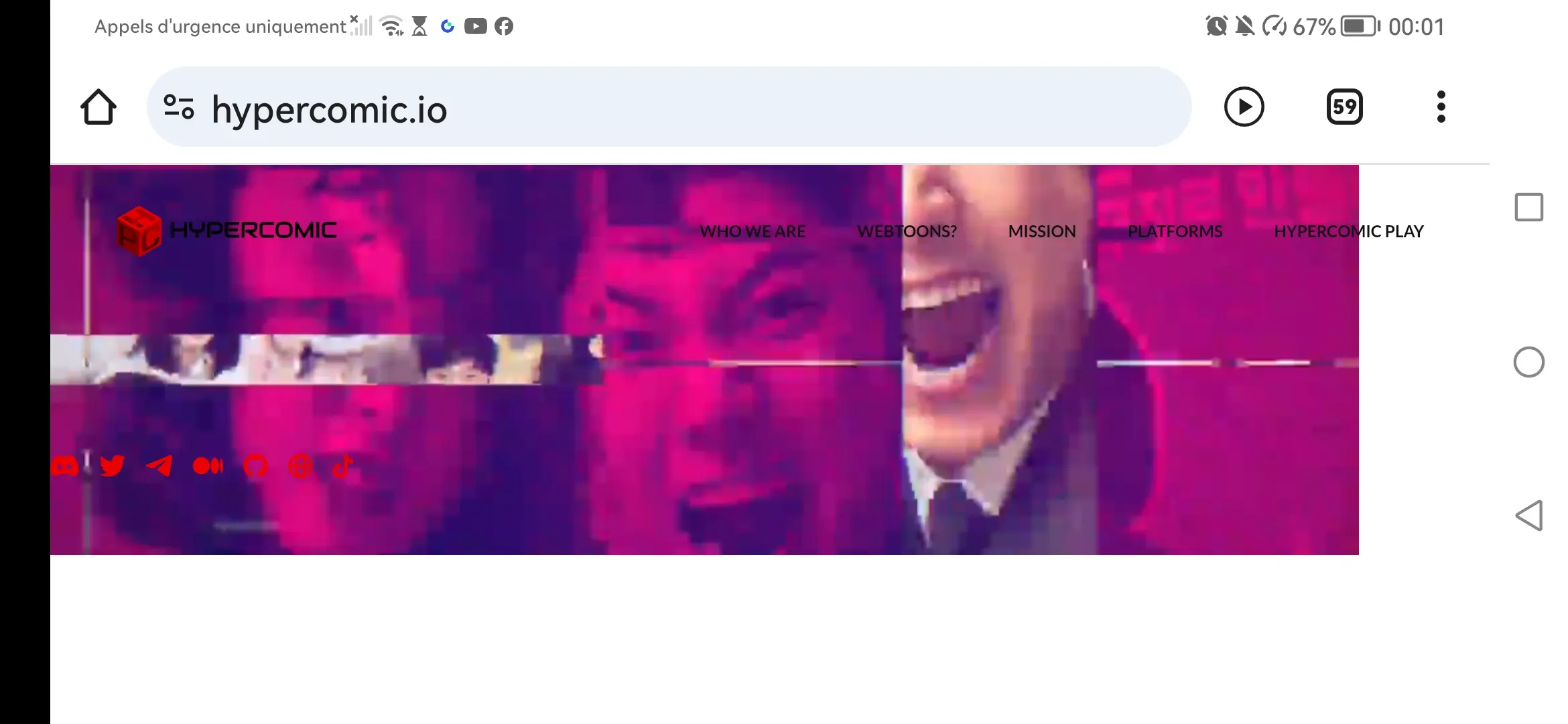The height and width of the screenshot is (724, 1568).
Task: Open the Medium icon link
Action: point(208,466)
